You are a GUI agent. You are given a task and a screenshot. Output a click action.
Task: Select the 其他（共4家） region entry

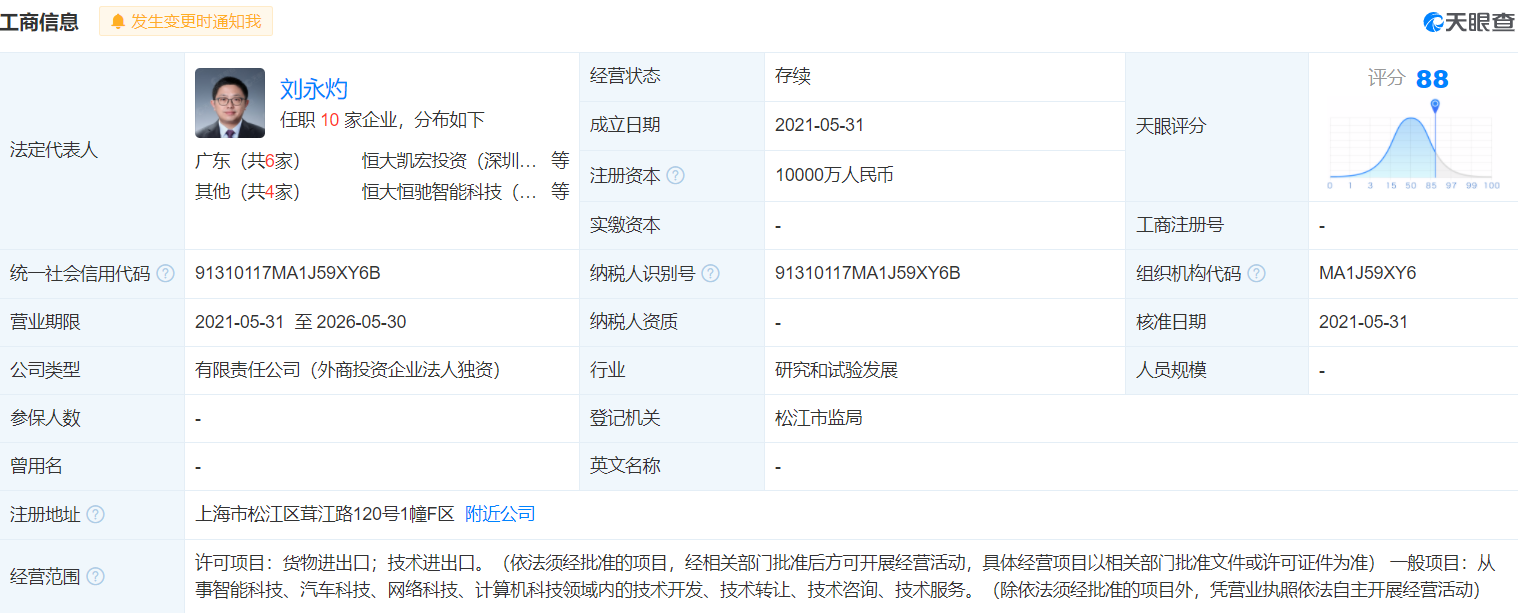(x=248, y=192)
